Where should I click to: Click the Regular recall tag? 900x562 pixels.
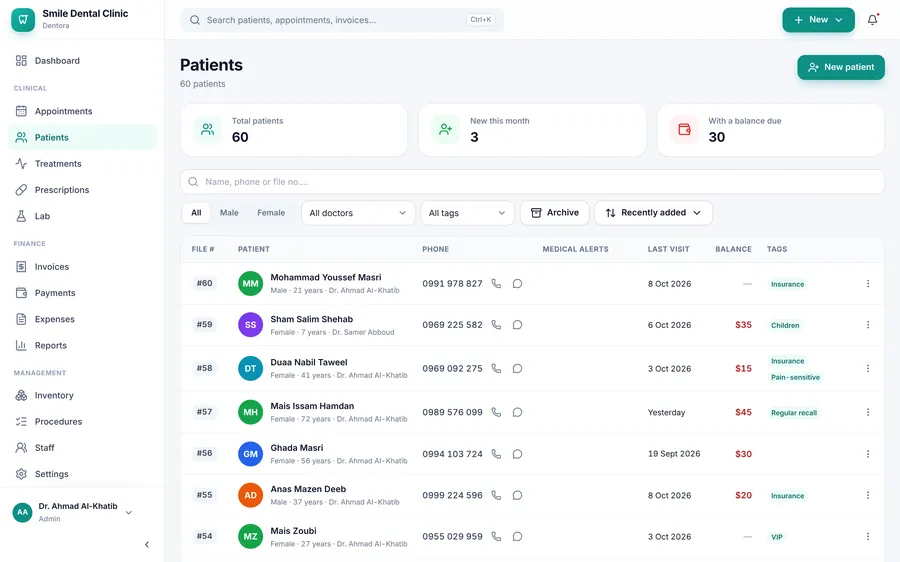click(x=794, y=413)
